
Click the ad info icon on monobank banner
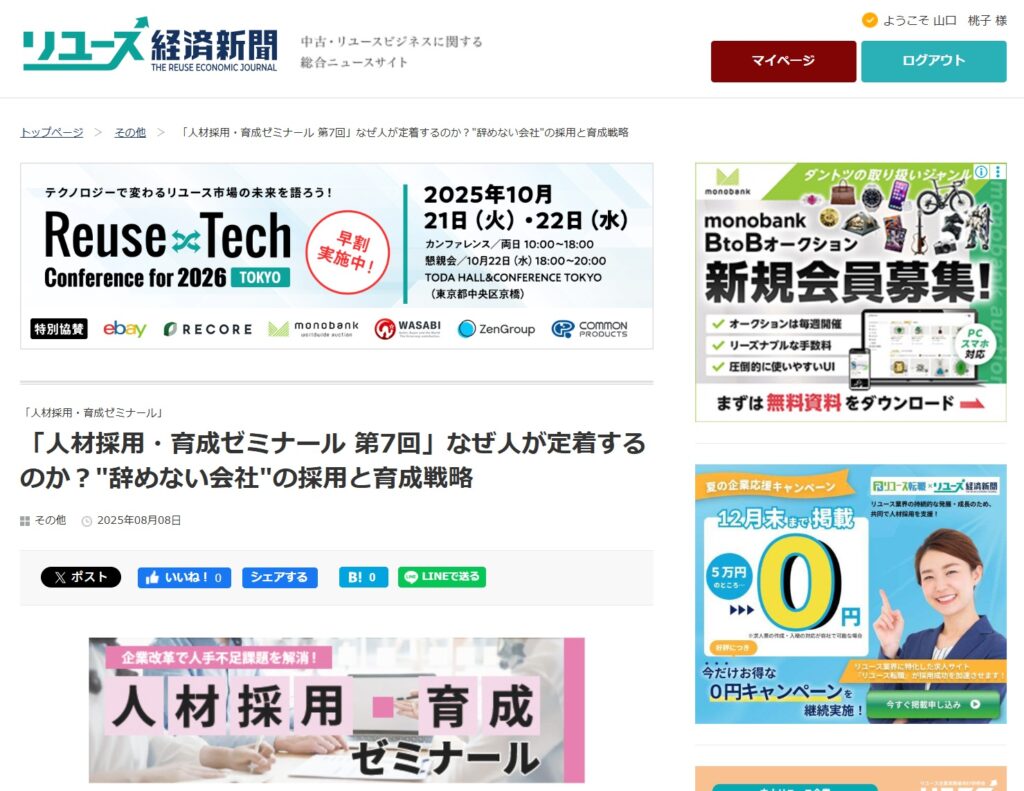tap(981, 172)
